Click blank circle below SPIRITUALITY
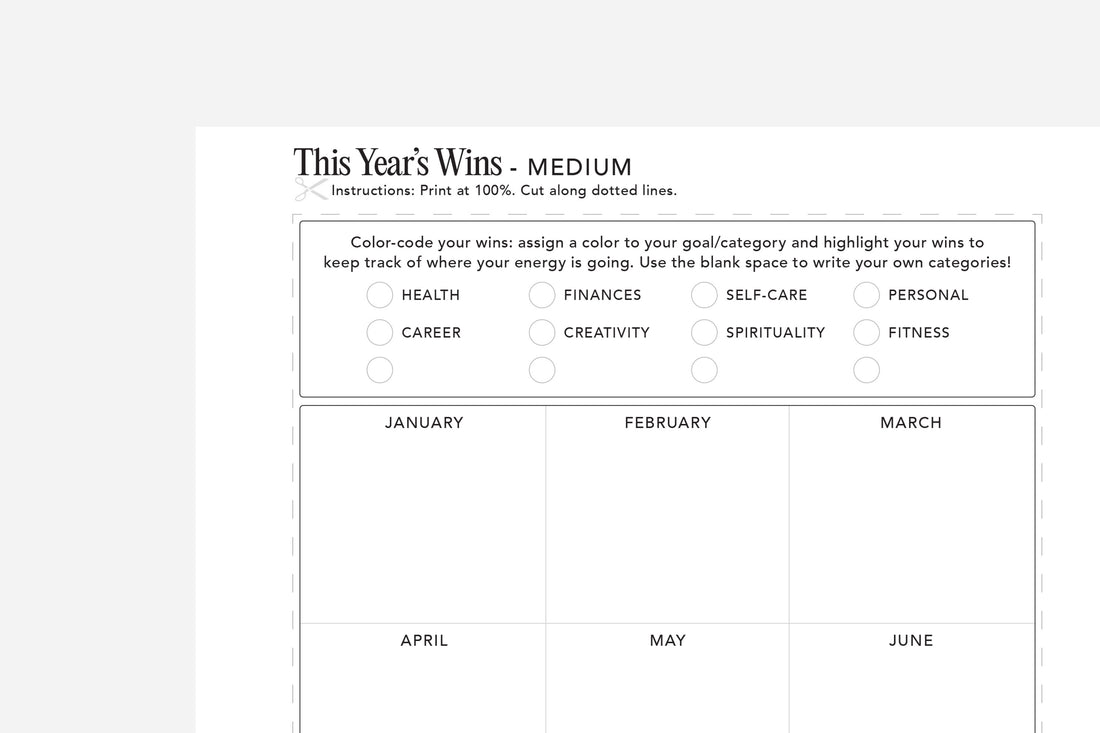The image size is (1100, 733). (704, 370)
